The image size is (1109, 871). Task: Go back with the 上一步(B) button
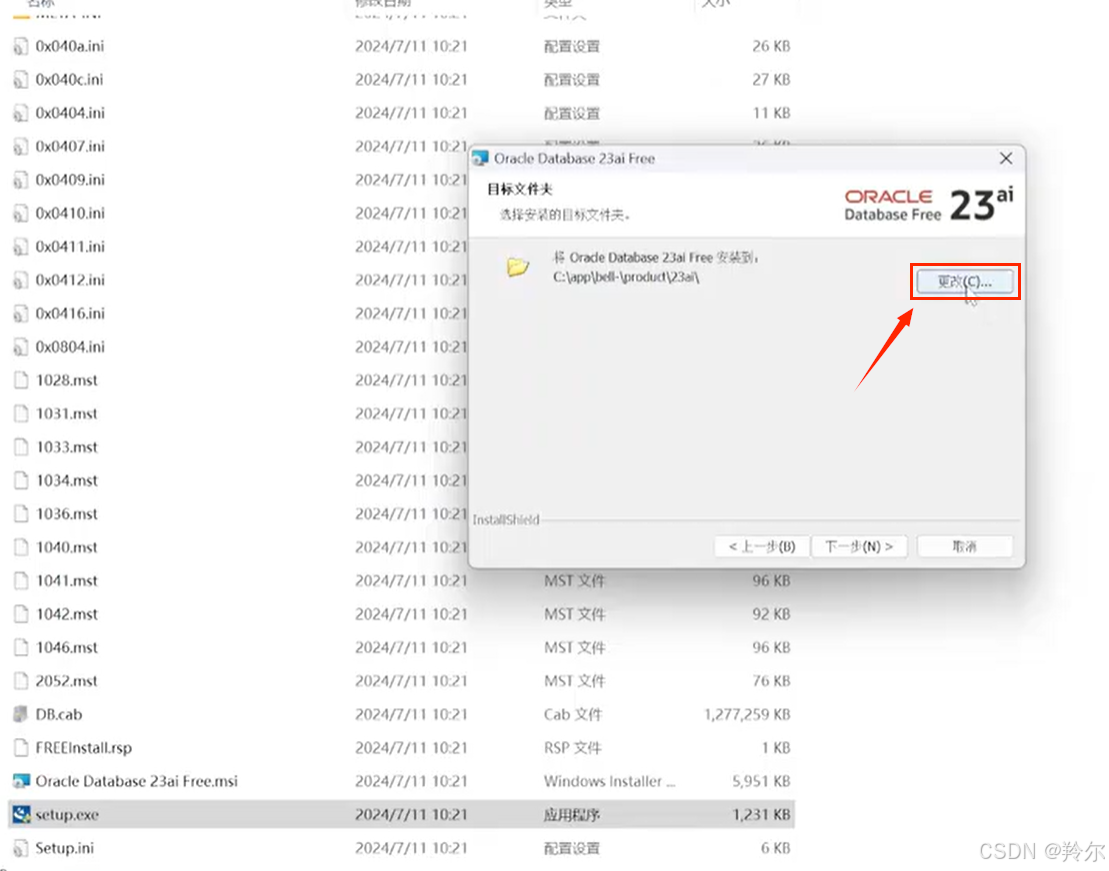[x=762, y=546]
